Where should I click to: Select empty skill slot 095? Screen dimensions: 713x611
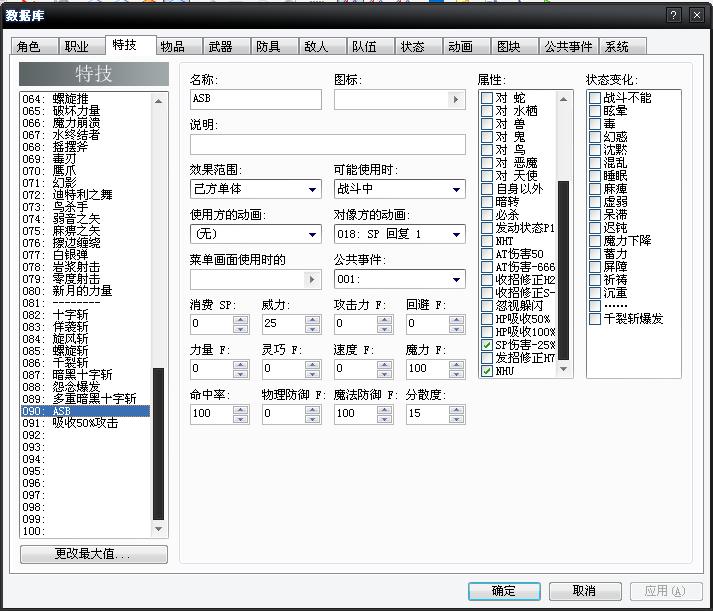[85, 471]
